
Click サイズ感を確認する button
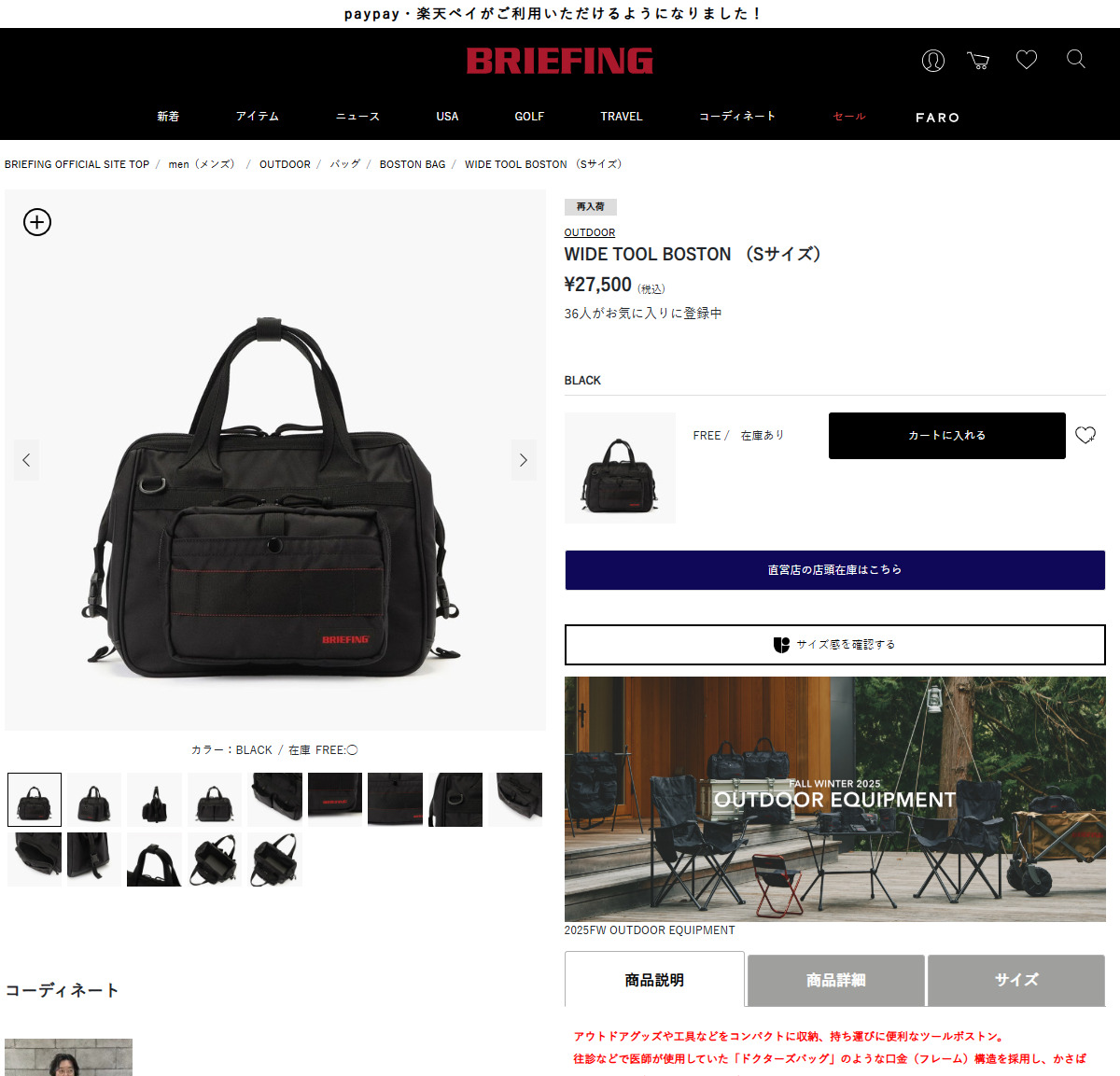[835, 645]
